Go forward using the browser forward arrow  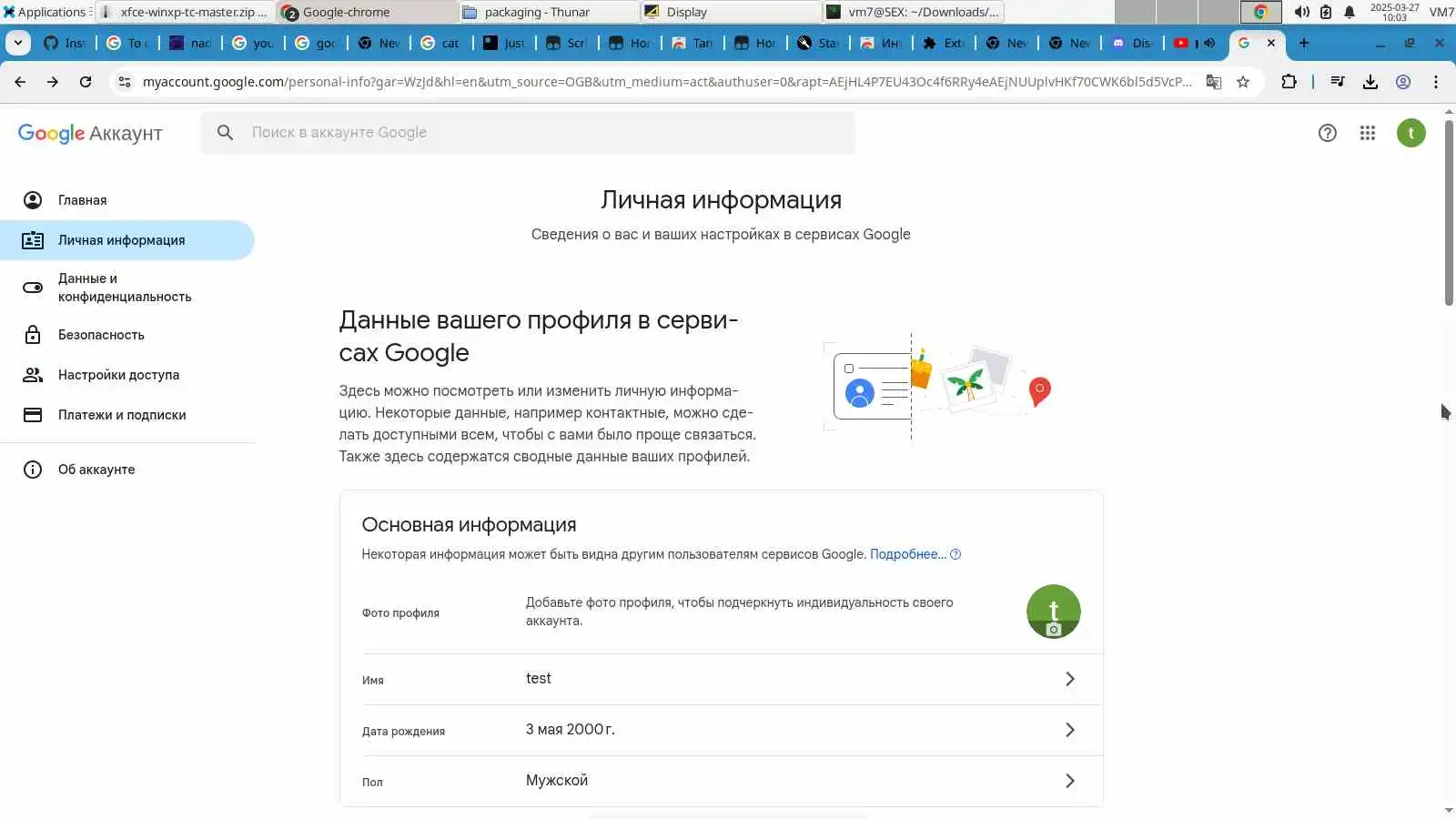[53, 82]
